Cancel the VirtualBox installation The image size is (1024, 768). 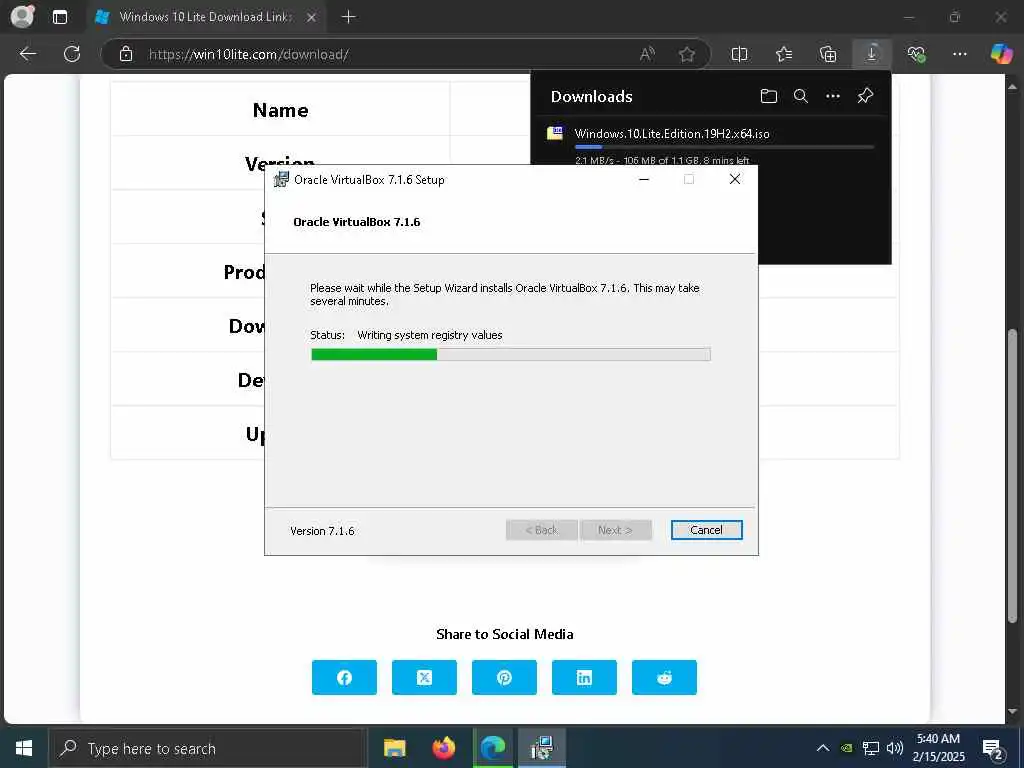click(707, 530)
